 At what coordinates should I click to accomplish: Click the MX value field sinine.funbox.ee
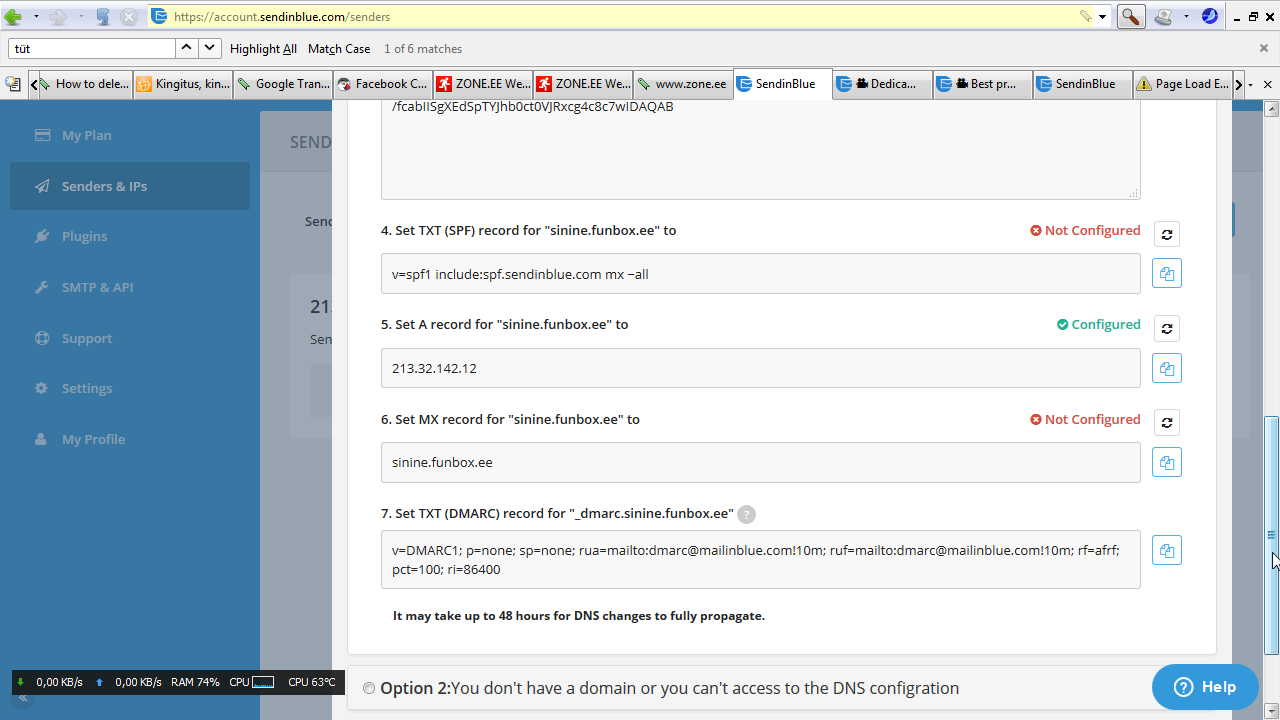[x=760, y=462]
